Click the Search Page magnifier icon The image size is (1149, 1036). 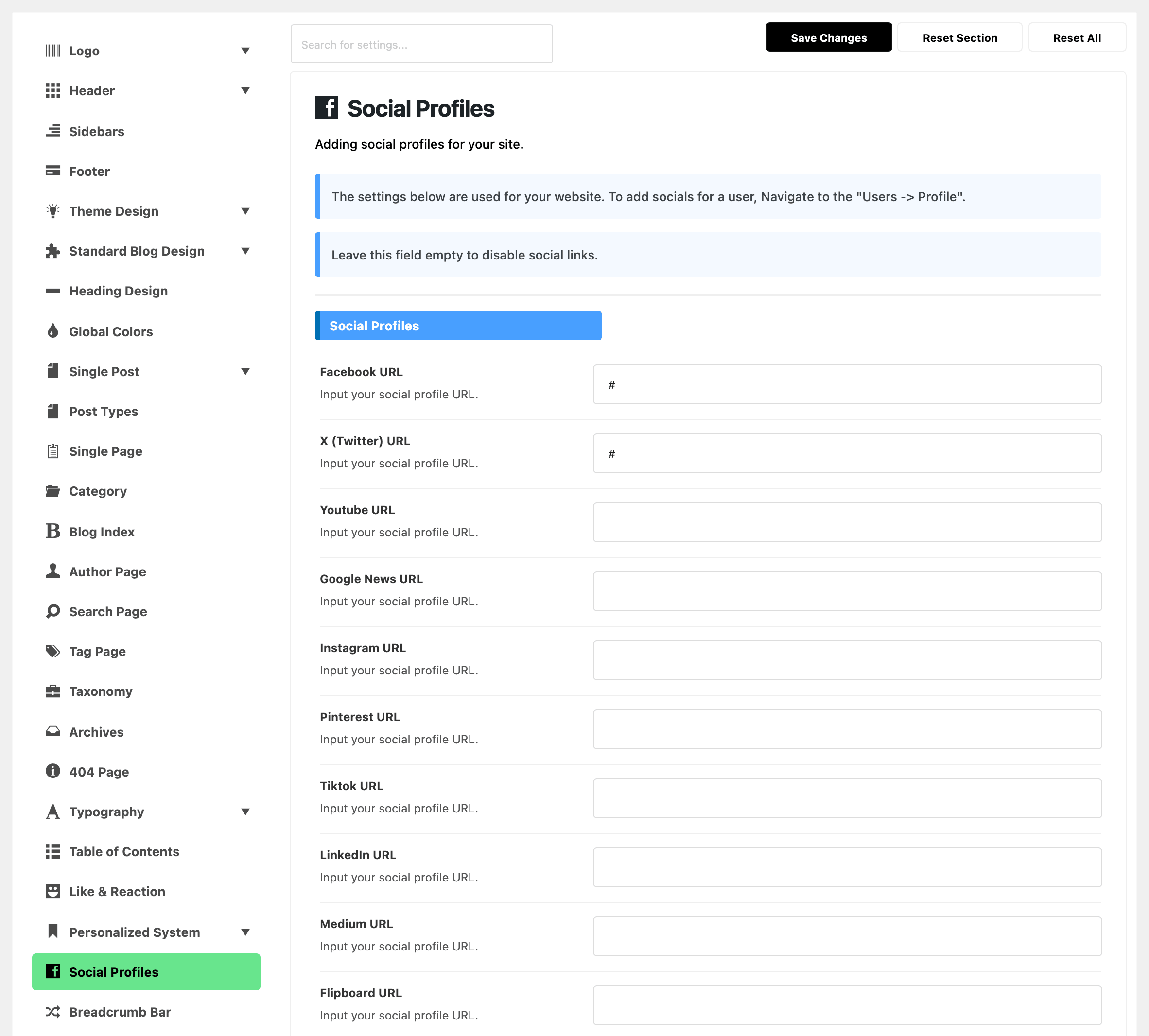pos(53,611)
